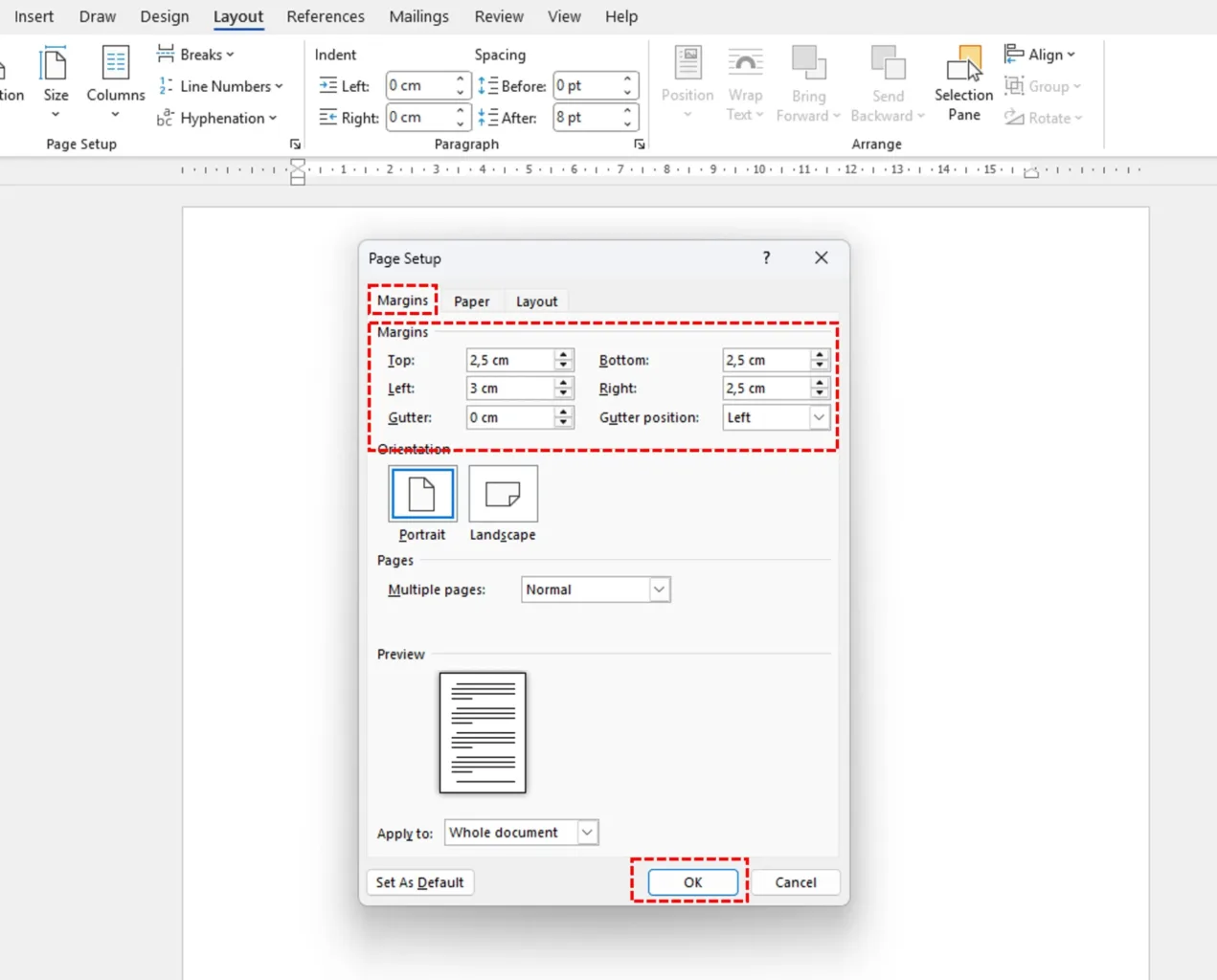Click the Left margin input field

click(509, 389)
